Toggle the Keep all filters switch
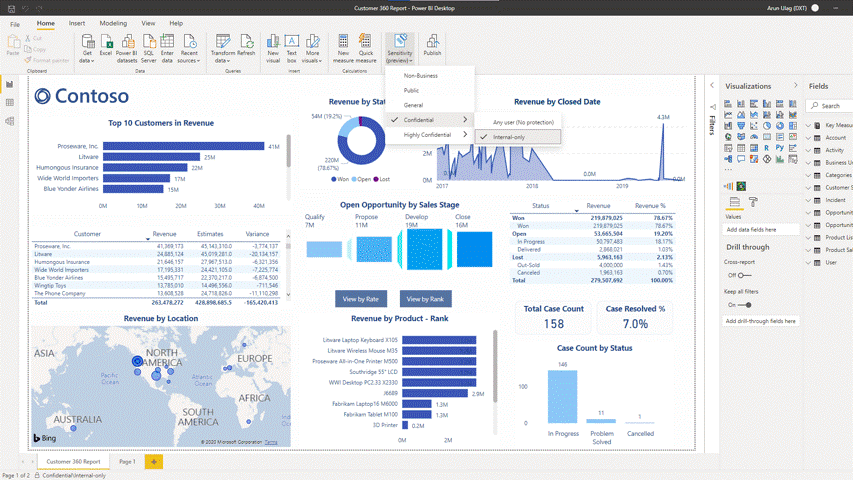 745,305
